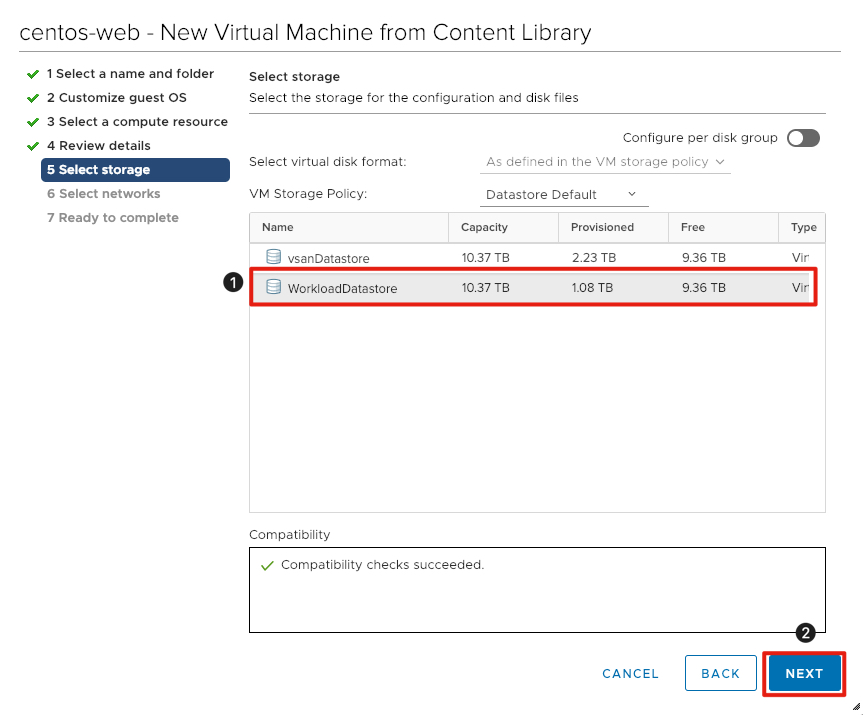Click the NEXT button
Screen dimensions: 863x715
[x=804, y=673]
